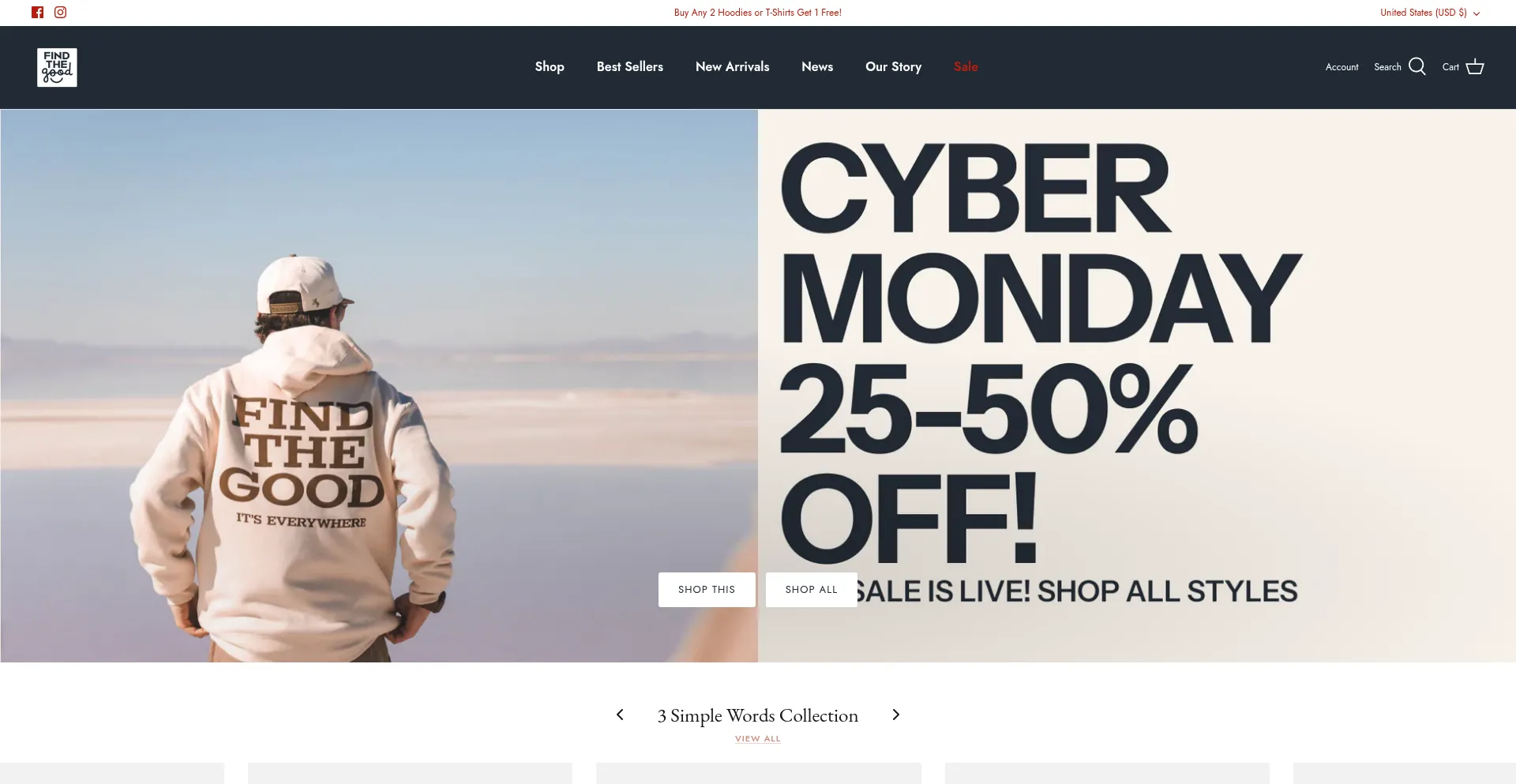Go to next collection with right arrow
The width and height of the screenshot is (1516, 784).
[x=895, y=715]
